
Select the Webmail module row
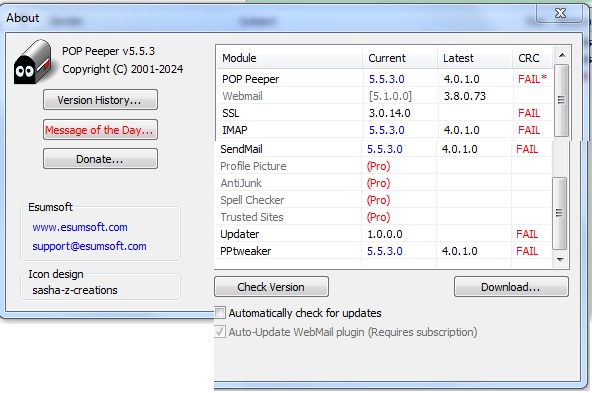385,96
